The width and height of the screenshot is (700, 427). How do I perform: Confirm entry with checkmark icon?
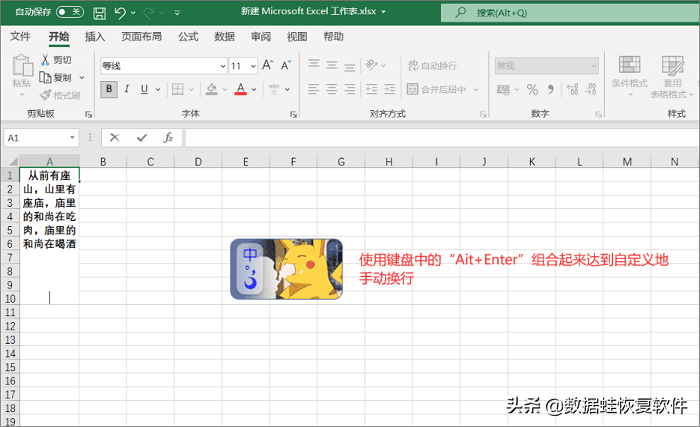[142, 138]
